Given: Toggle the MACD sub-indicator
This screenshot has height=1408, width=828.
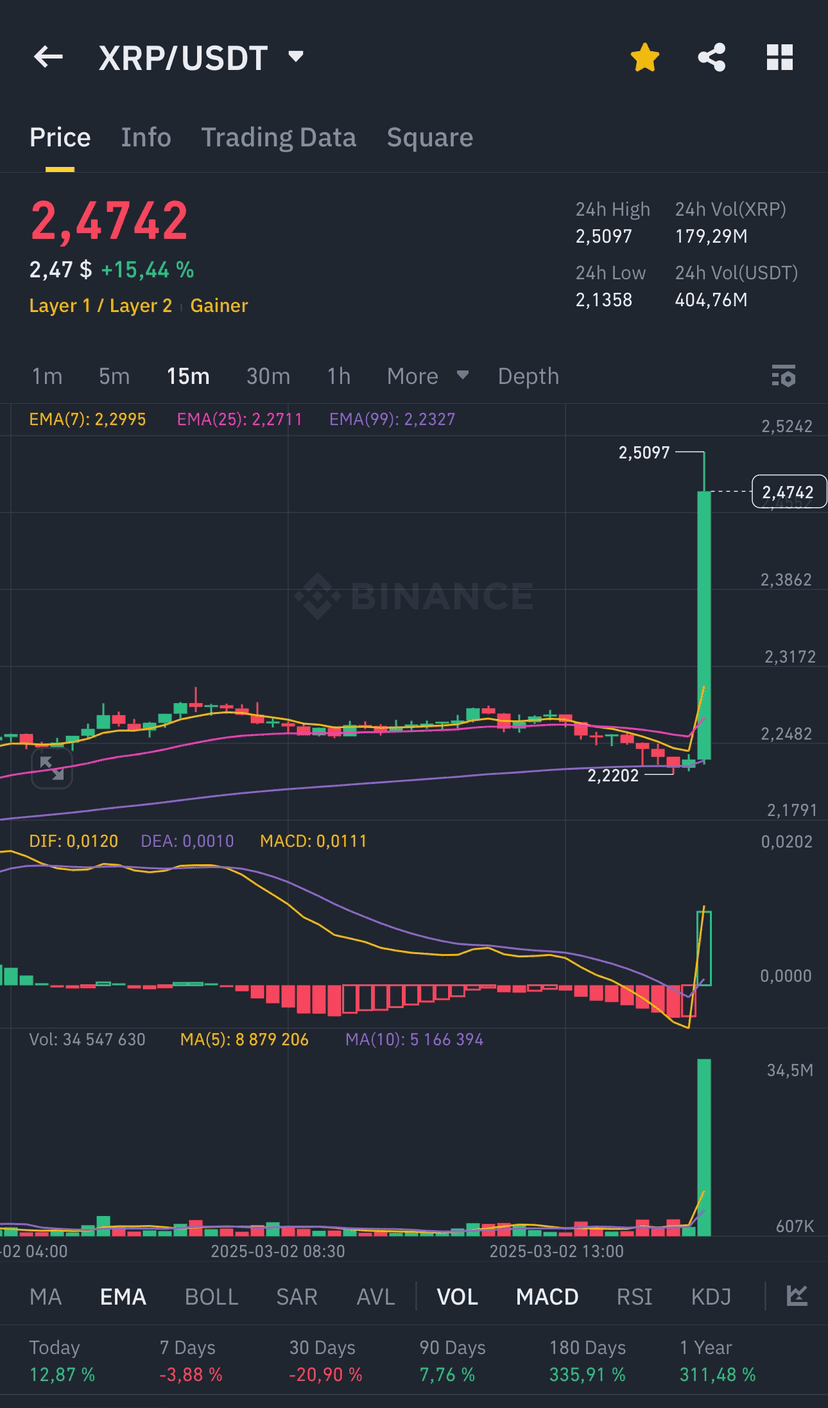Looking at the screenshot, I should pos(547,1297).
